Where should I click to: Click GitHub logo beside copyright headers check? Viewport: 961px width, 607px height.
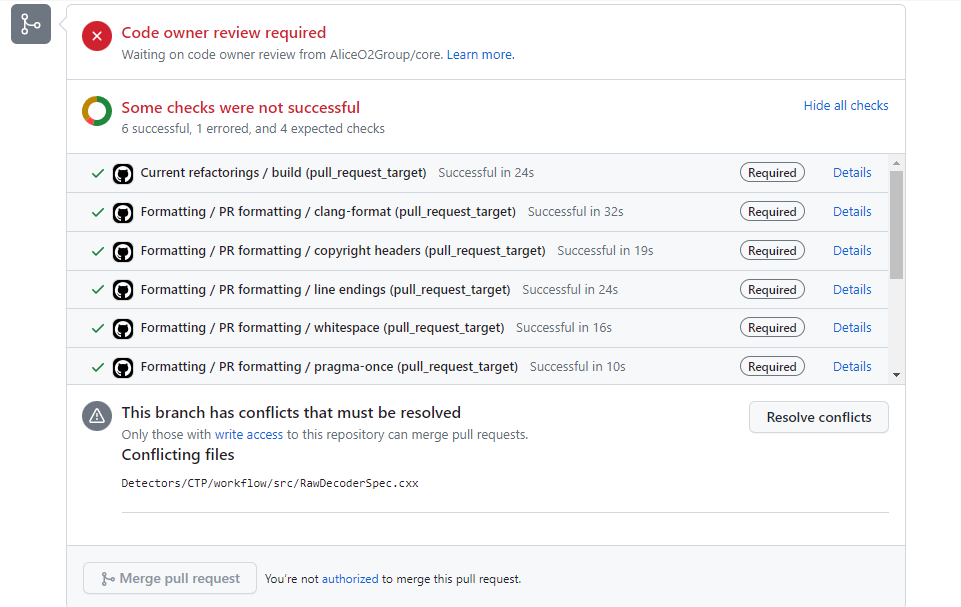click(x=123, y=252)
